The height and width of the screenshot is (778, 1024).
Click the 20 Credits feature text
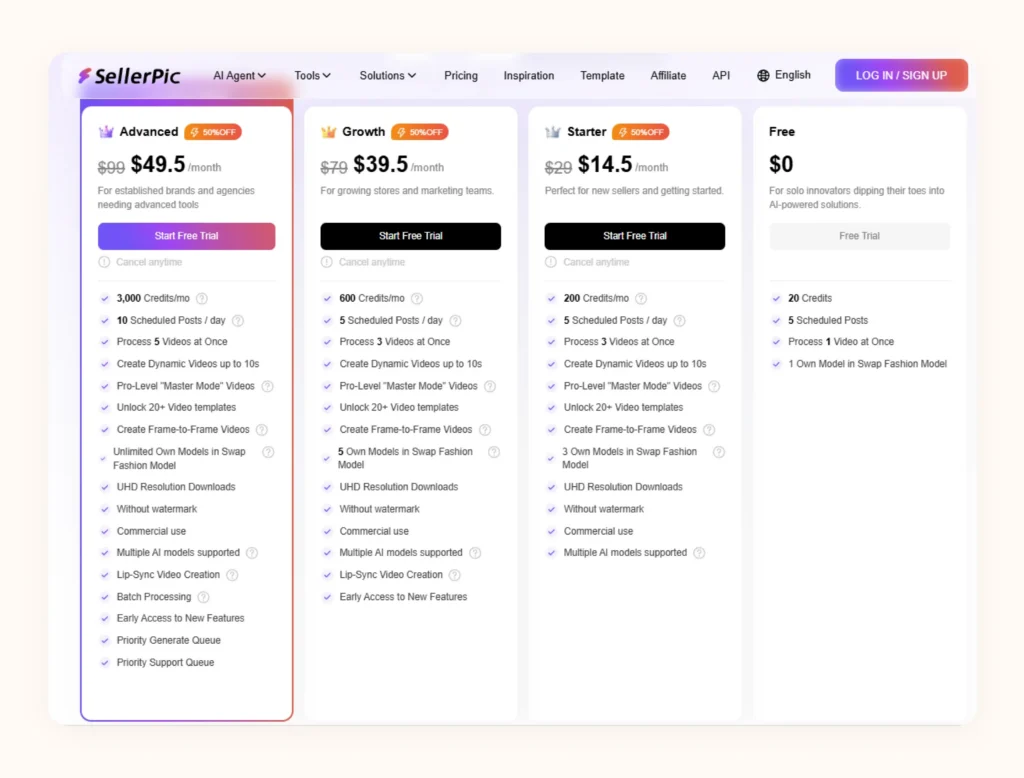[x=810, y=299]
